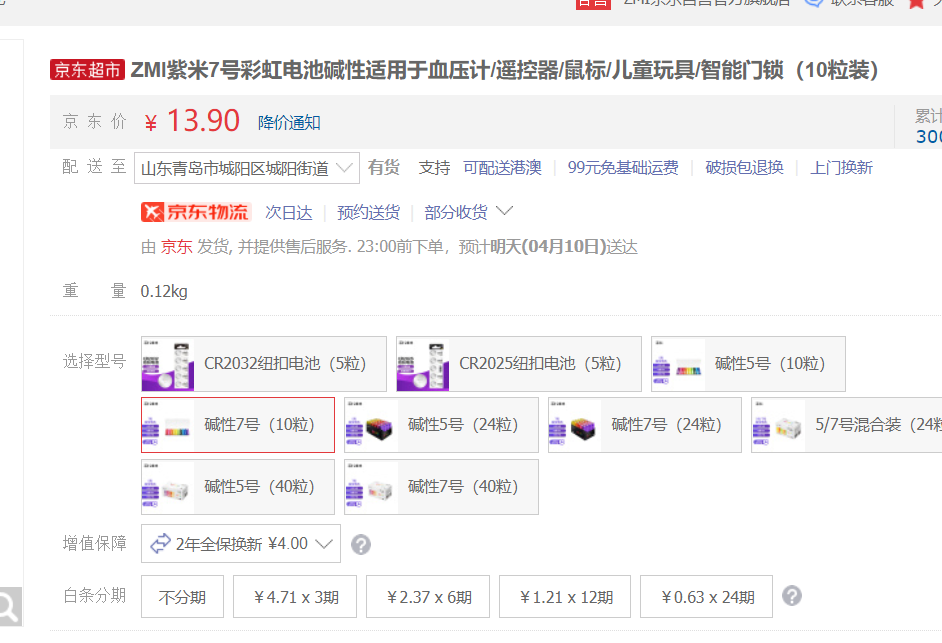Screen dimensions: 942x643
Task: Click the 京东超市 red badge
Action: point(87,70)
